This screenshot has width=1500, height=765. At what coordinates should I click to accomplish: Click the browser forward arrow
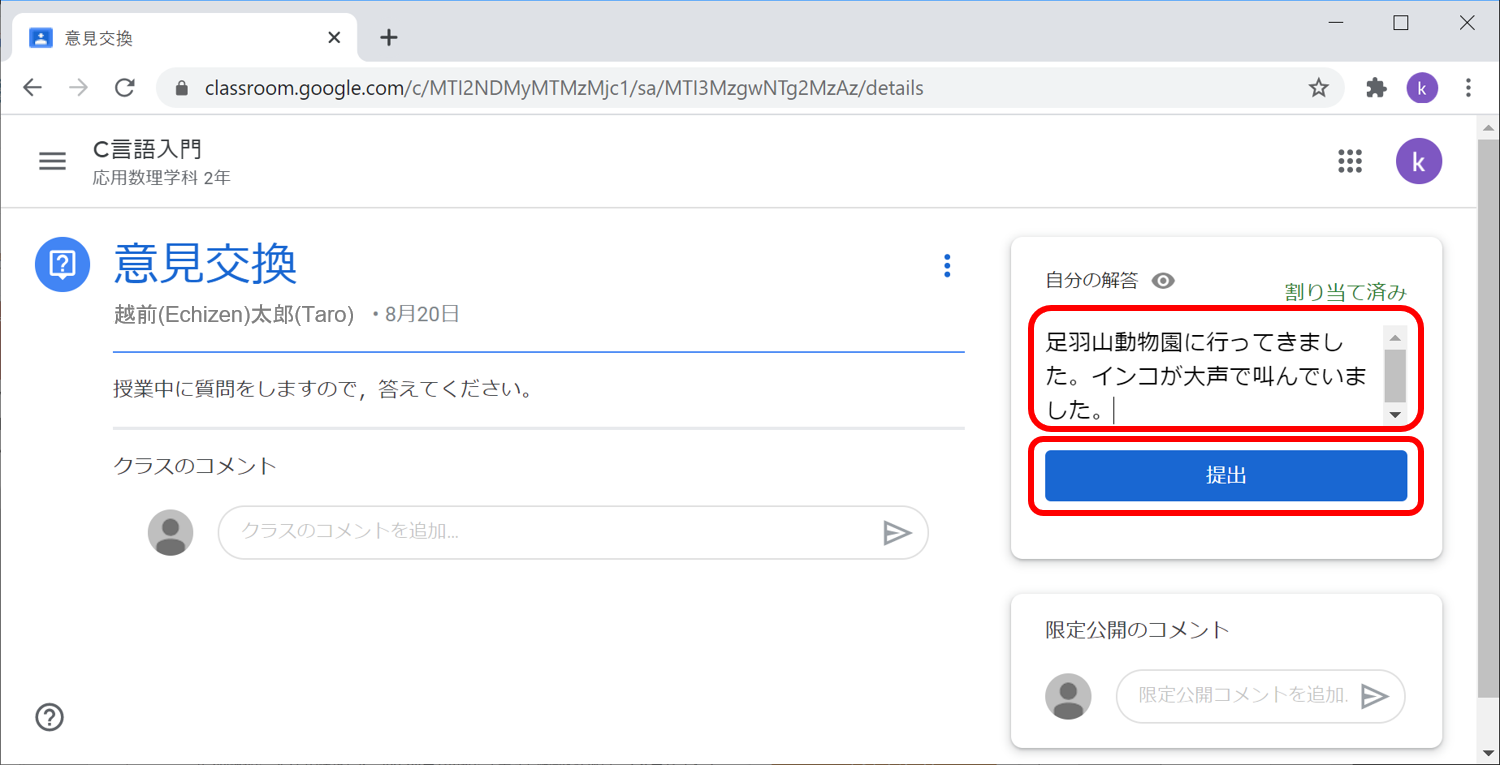coord(78,88)
